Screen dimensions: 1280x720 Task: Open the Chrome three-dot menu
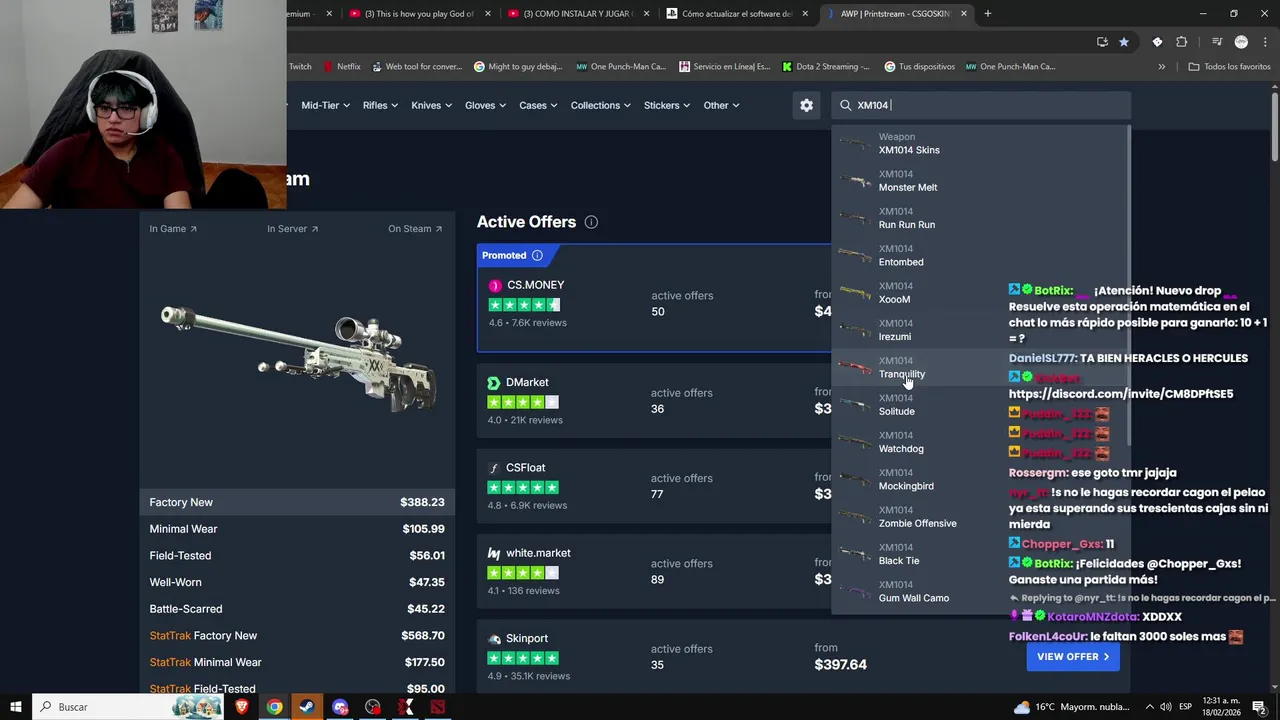click(x=1265, y=42)
